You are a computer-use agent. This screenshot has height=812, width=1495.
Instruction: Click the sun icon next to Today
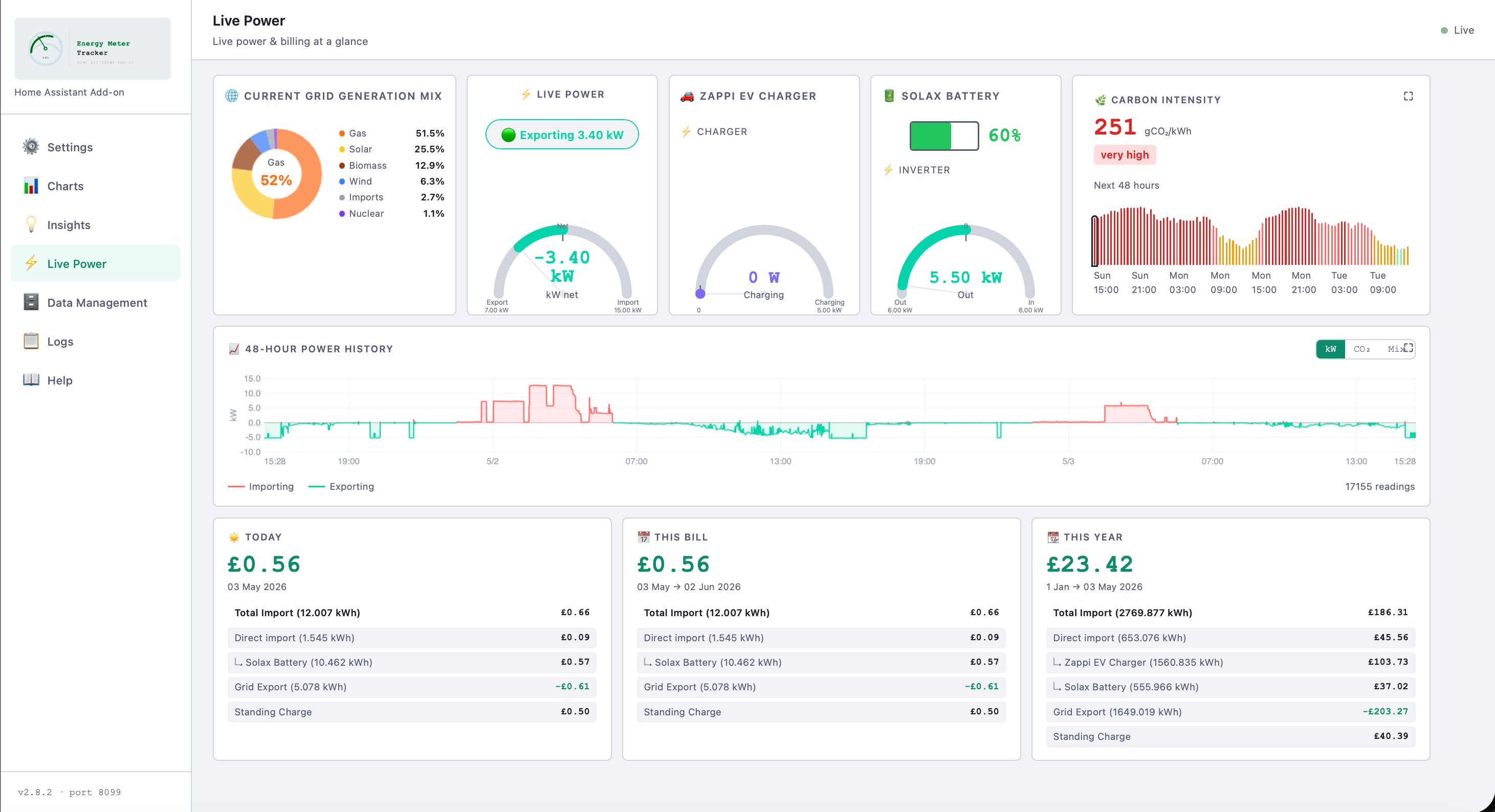[234, 537]
